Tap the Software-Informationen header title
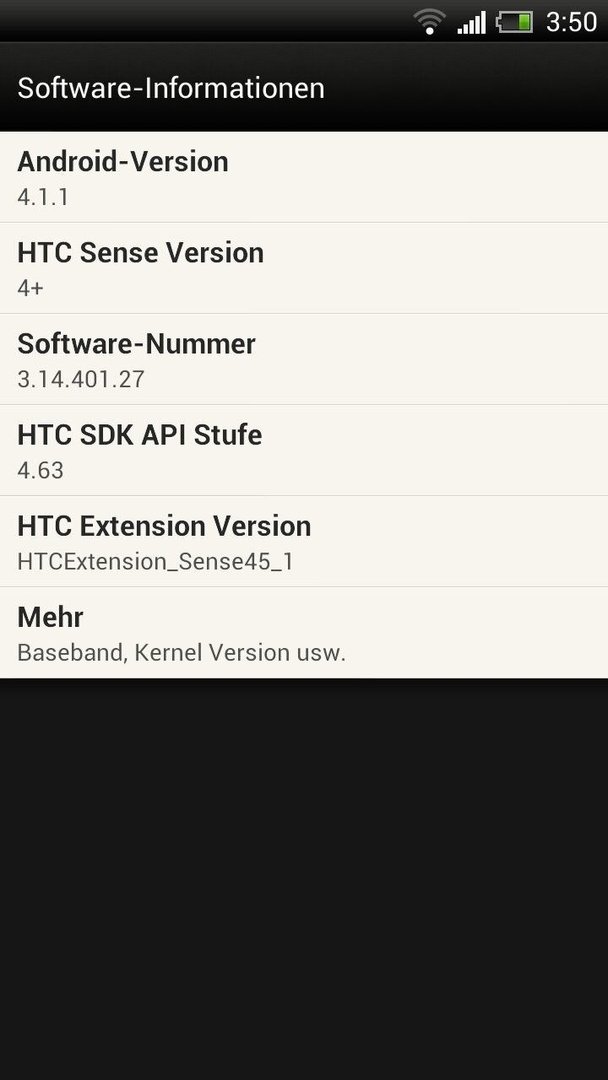Viewport: 608px width, 1080px height. (x=171, y=88)
